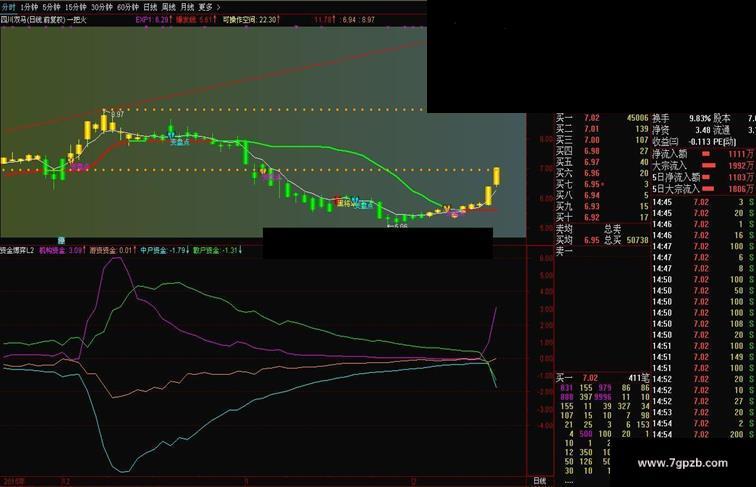
Task: Click the 9996 order in the queue
Action: pos(603,397)
